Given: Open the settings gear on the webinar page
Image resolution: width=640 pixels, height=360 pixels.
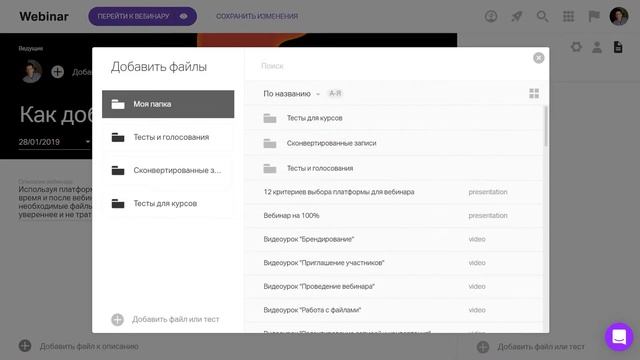Looking at the screenshot, I should click(x=576, y=47).
